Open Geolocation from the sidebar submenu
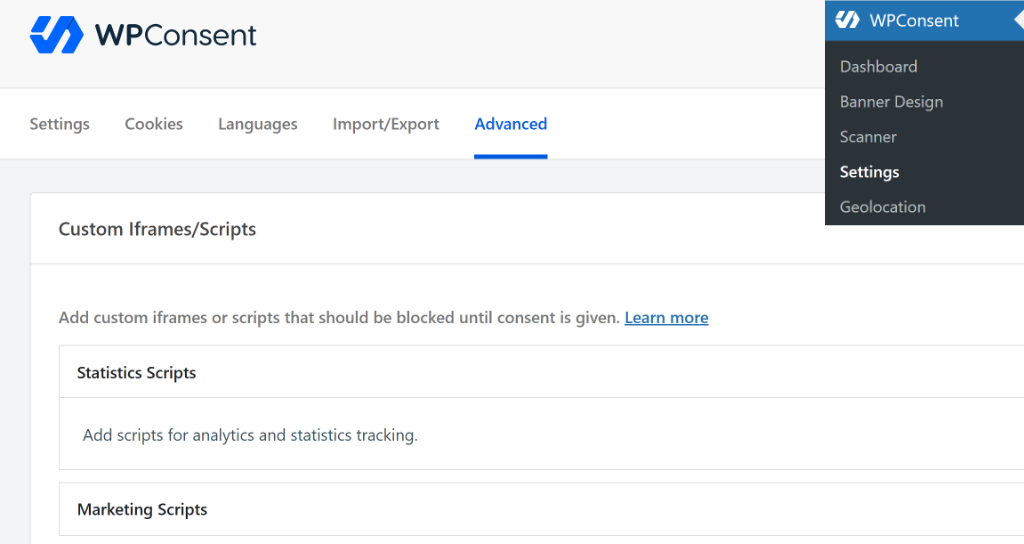The height and width of the screenshot is (544, 1024). tap(882, 207)
